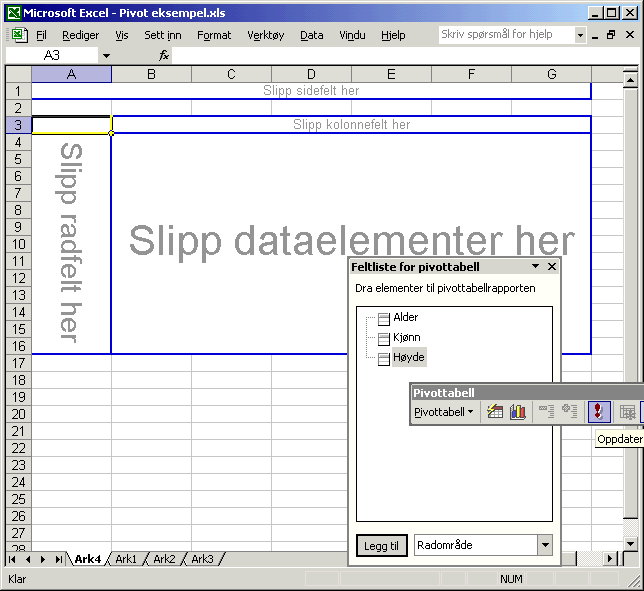Open the Name Box dropdown arrow
Image resolution: width=644 pixels, height=591 pixels.
[x=106, y=56]
